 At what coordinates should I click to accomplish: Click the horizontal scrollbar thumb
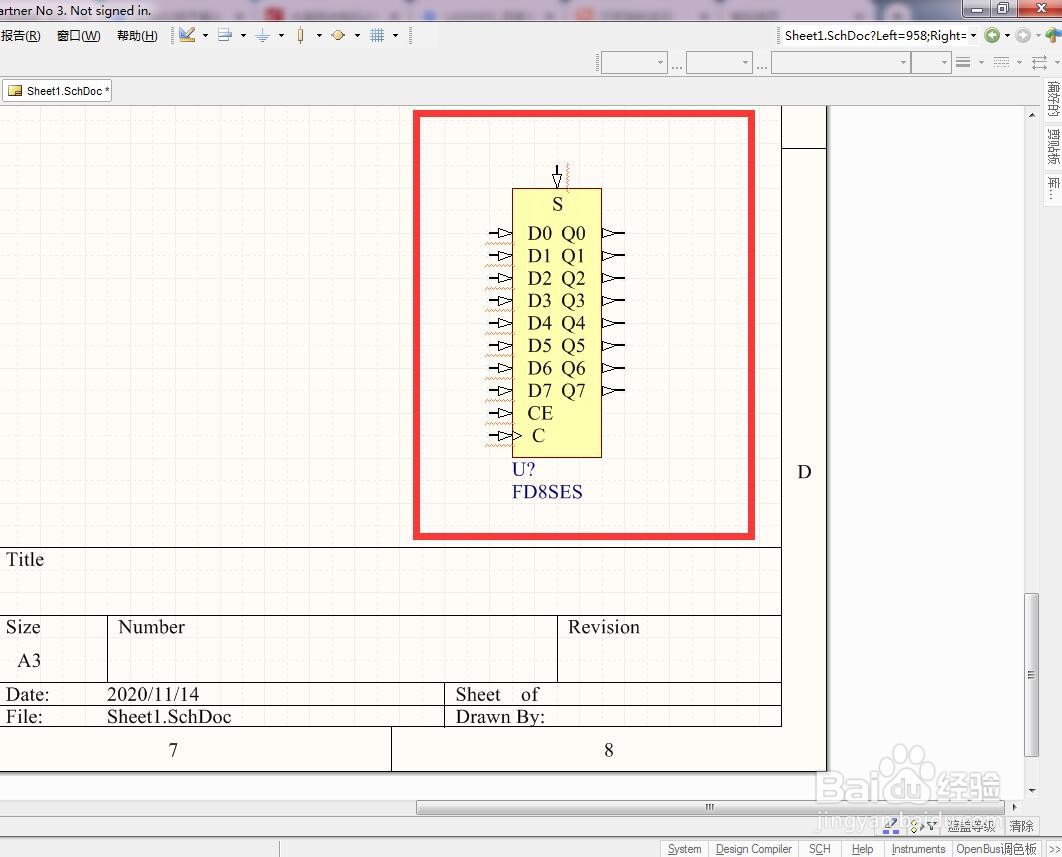click(x=710, y=807)
